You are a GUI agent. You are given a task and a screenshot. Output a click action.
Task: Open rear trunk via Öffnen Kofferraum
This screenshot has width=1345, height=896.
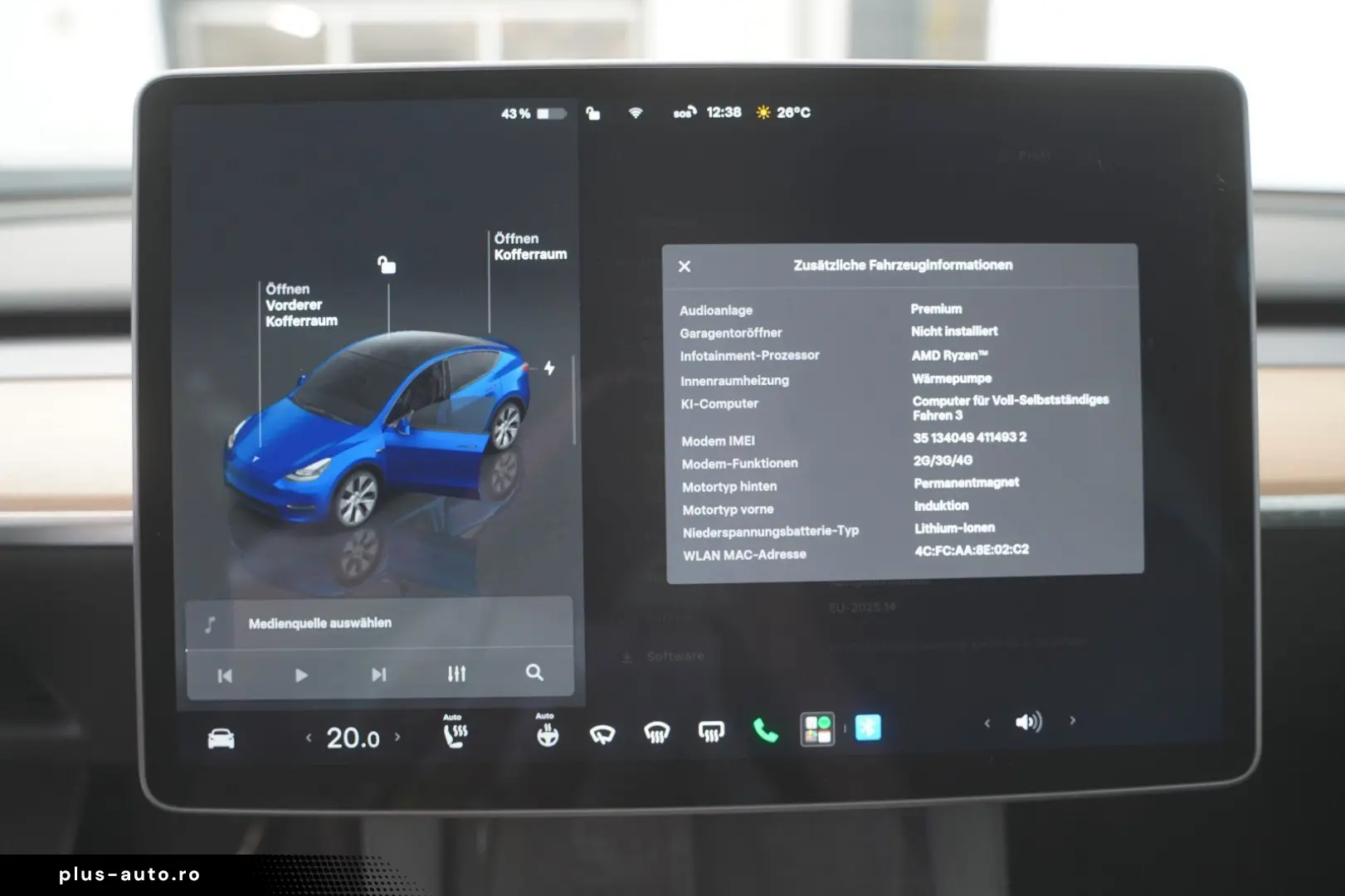[530, 246]
